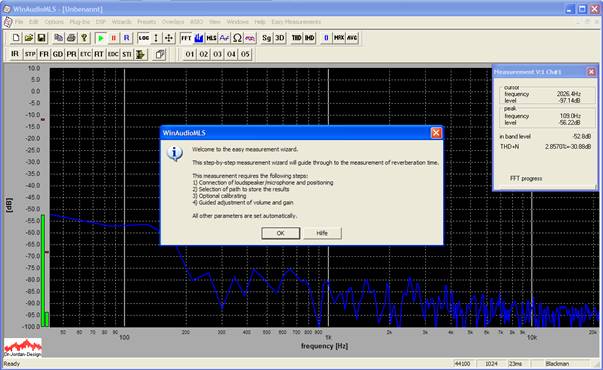Open the Sg signal generator
Viewport: 603px width, 370px height.
click(267, 38)
